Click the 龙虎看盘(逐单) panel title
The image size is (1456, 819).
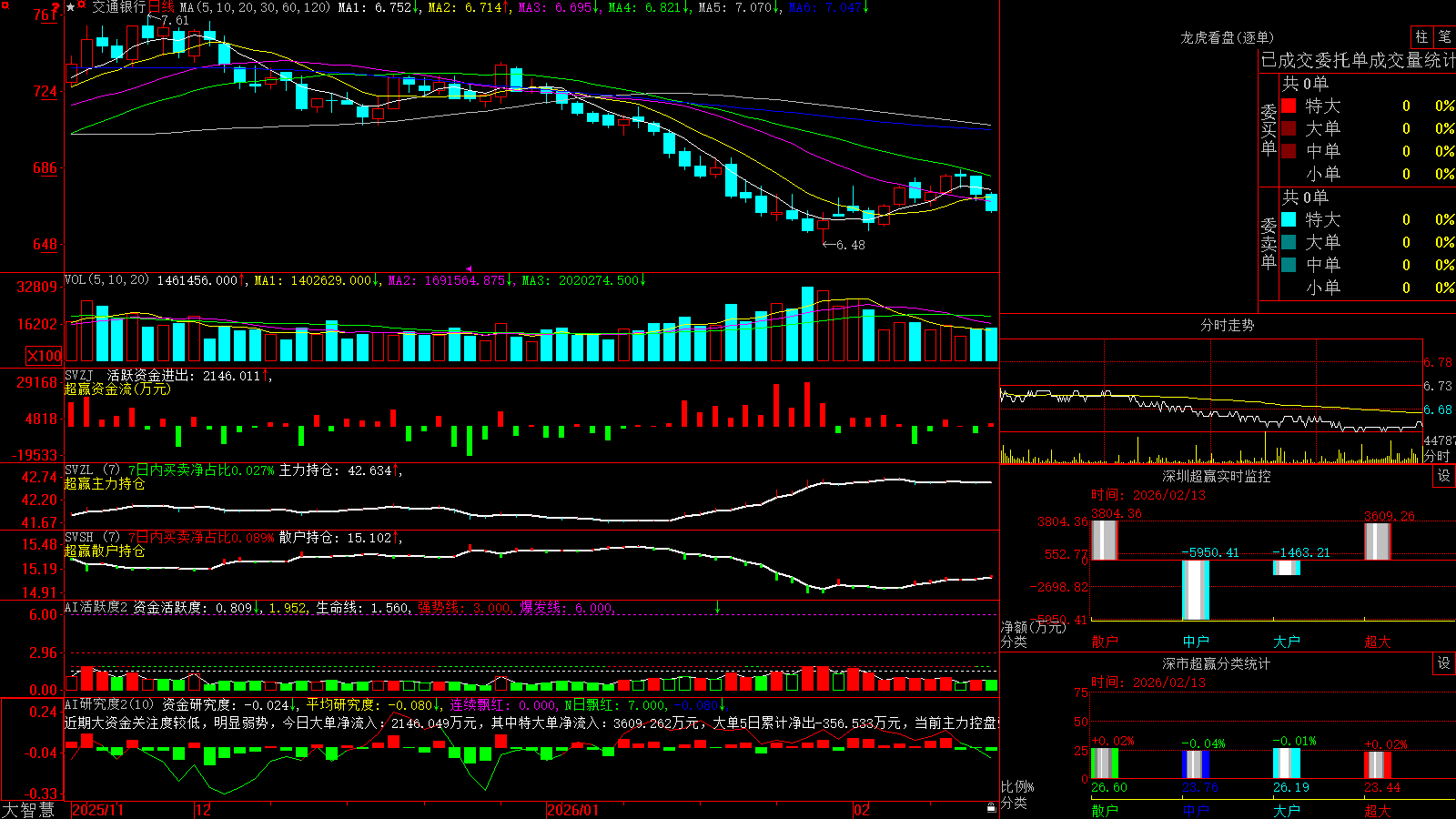coord(1227,37)
